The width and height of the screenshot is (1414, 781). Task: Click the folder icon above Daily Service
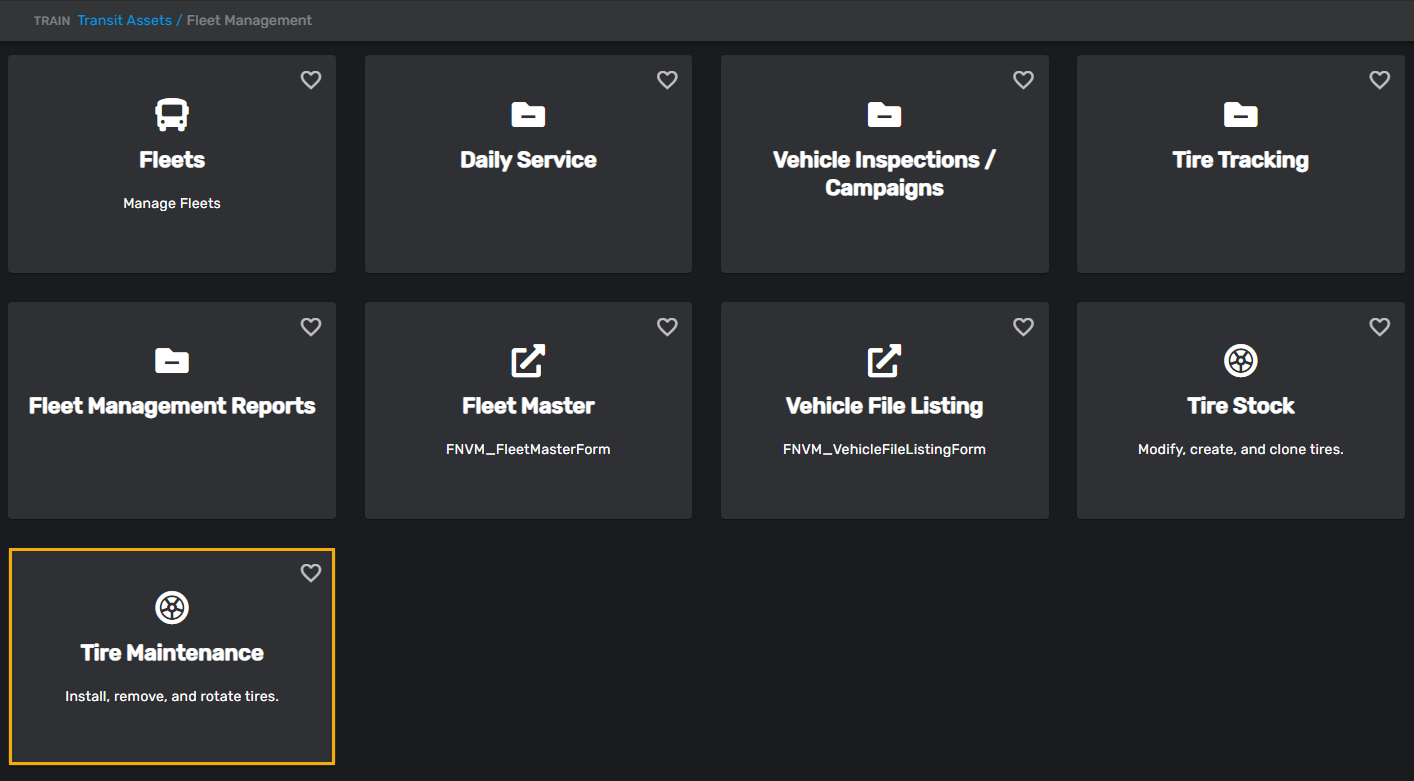[x=528, y=115]
